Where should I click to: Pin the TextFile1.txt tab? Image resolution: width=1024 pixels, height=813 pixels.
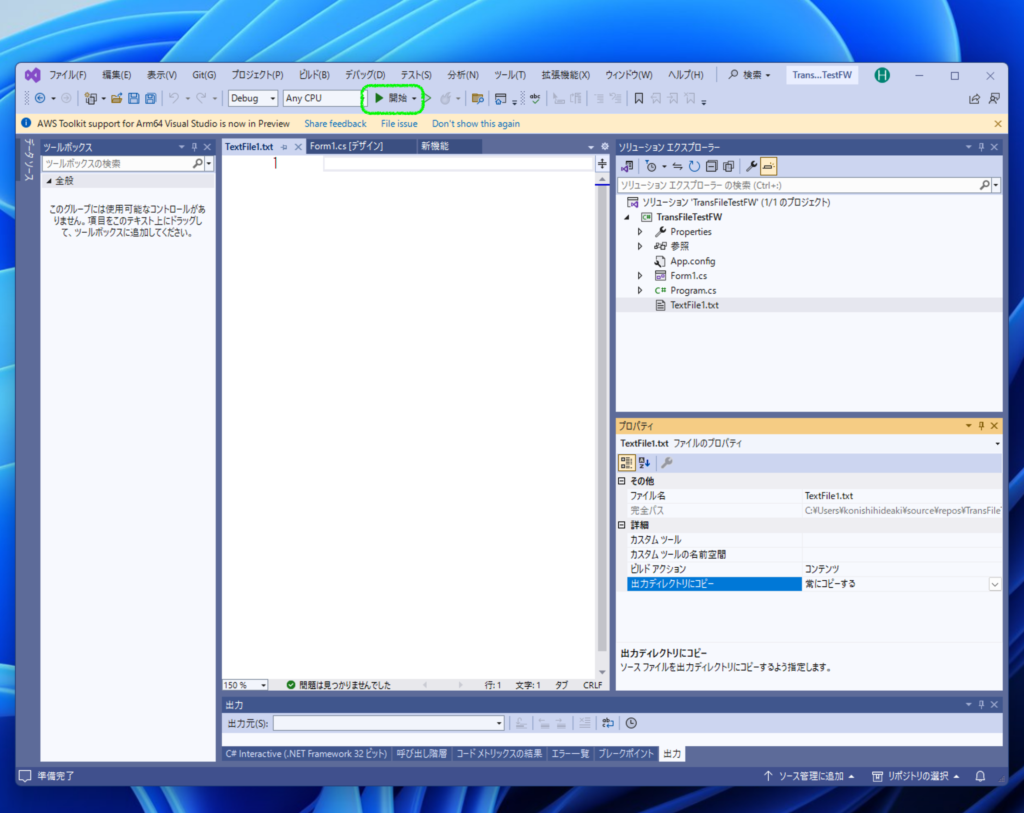tap(284, 147)
